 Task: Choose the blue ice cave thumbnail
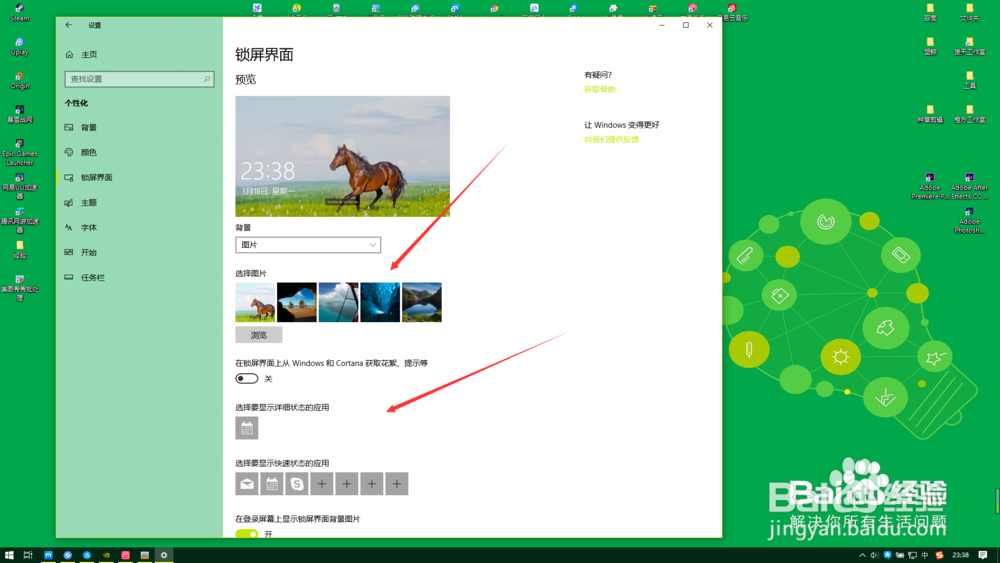pos(380,302)
